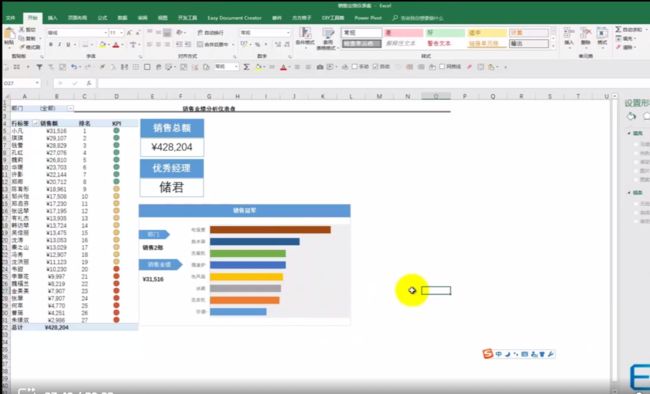Click the Clear eraser icon in Editing
Image resolution: width=650 pixels, height=394 pixels.
pos(618,47)
